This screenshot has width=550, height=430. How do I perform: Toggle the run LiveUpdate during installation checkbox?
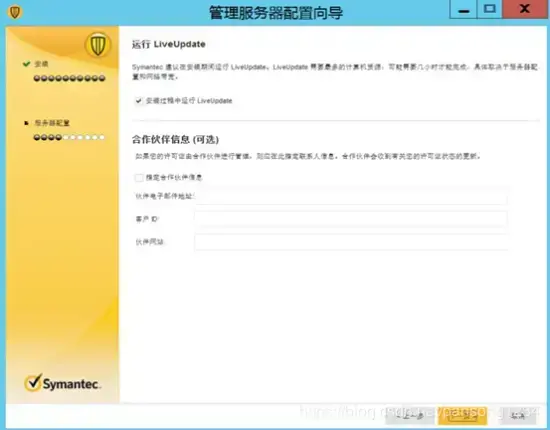139,101
